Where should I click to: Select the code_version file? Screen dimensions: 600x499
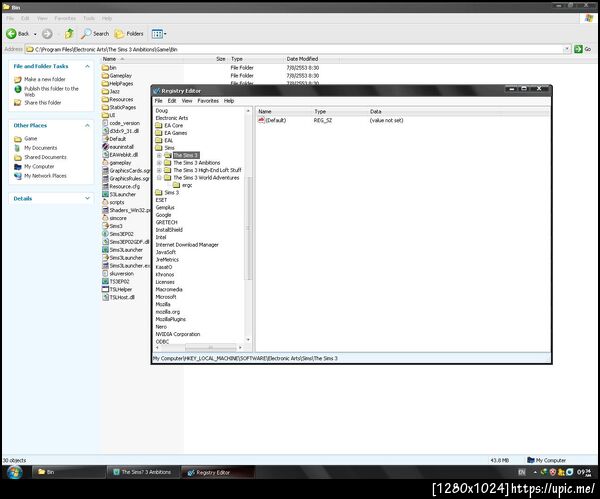tap(121, 123)
